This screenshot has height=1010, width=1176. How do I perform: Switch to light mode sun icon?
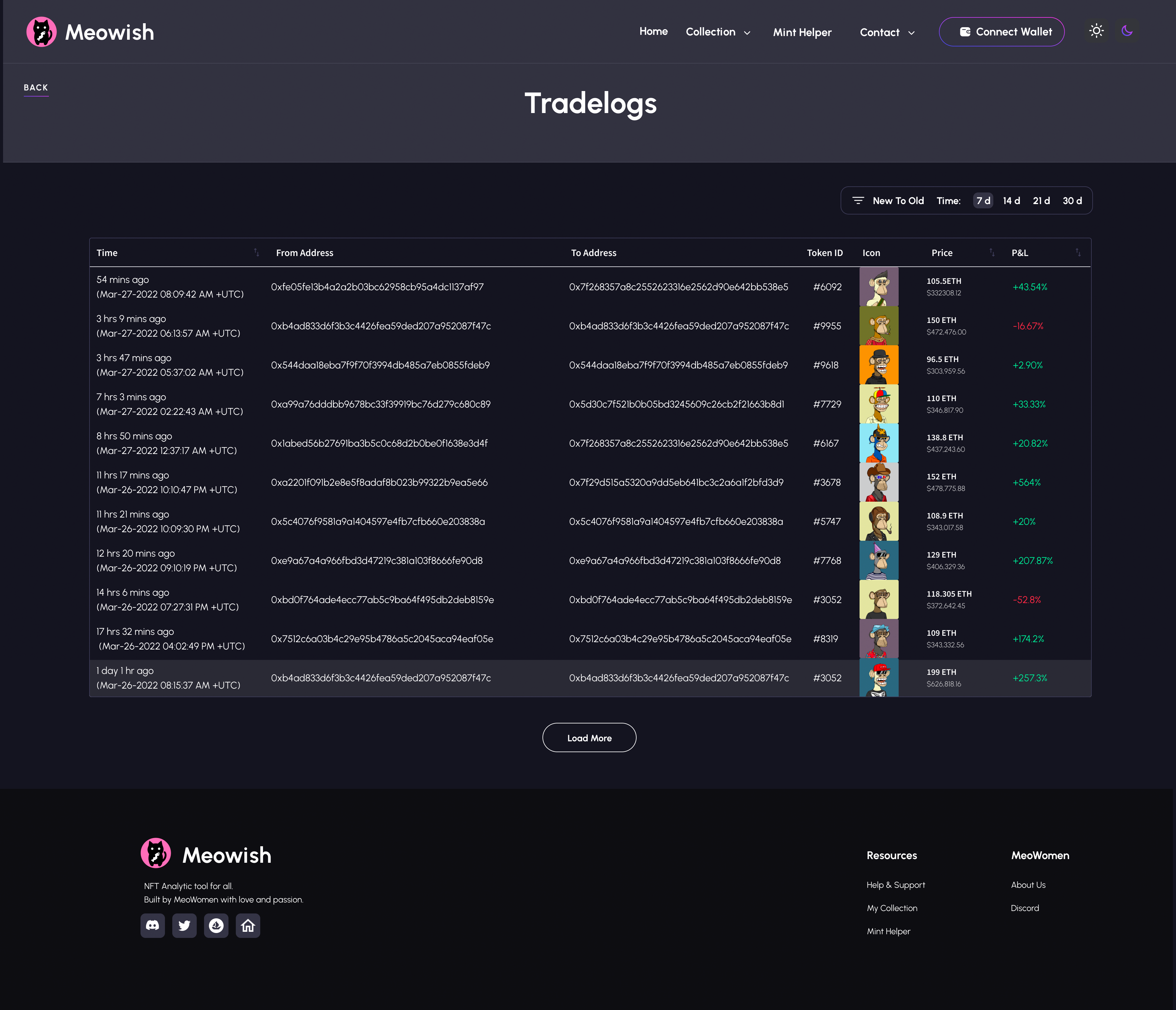click(x=1097, y=31)
